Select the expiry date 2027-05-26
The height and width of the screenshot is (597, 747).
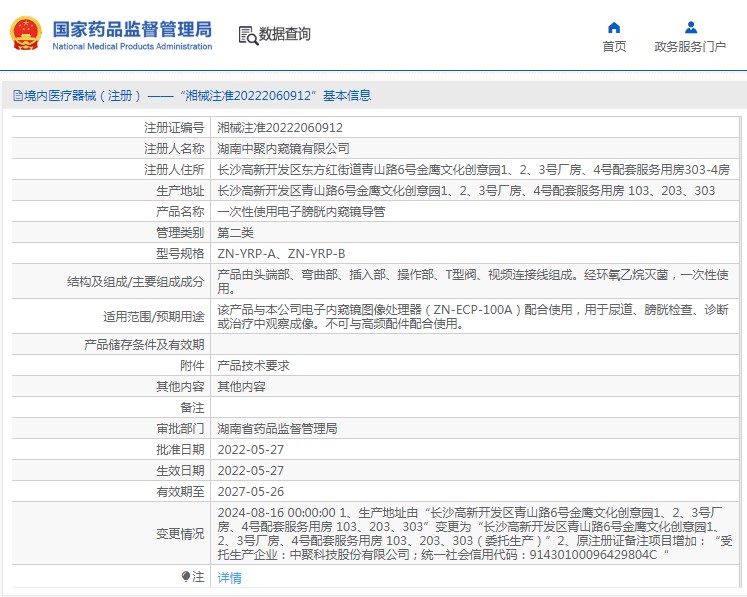(250, 491)
